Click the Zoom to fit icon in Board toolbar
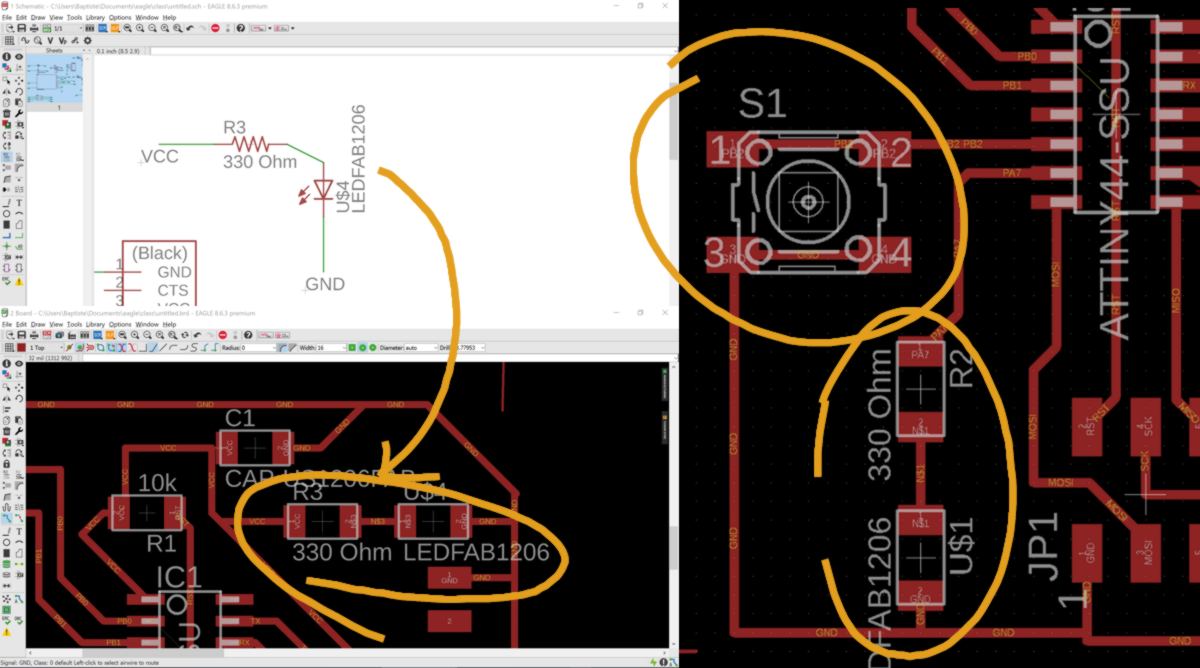The height and width of the screenshot is (668, 1200). (122, 335)
